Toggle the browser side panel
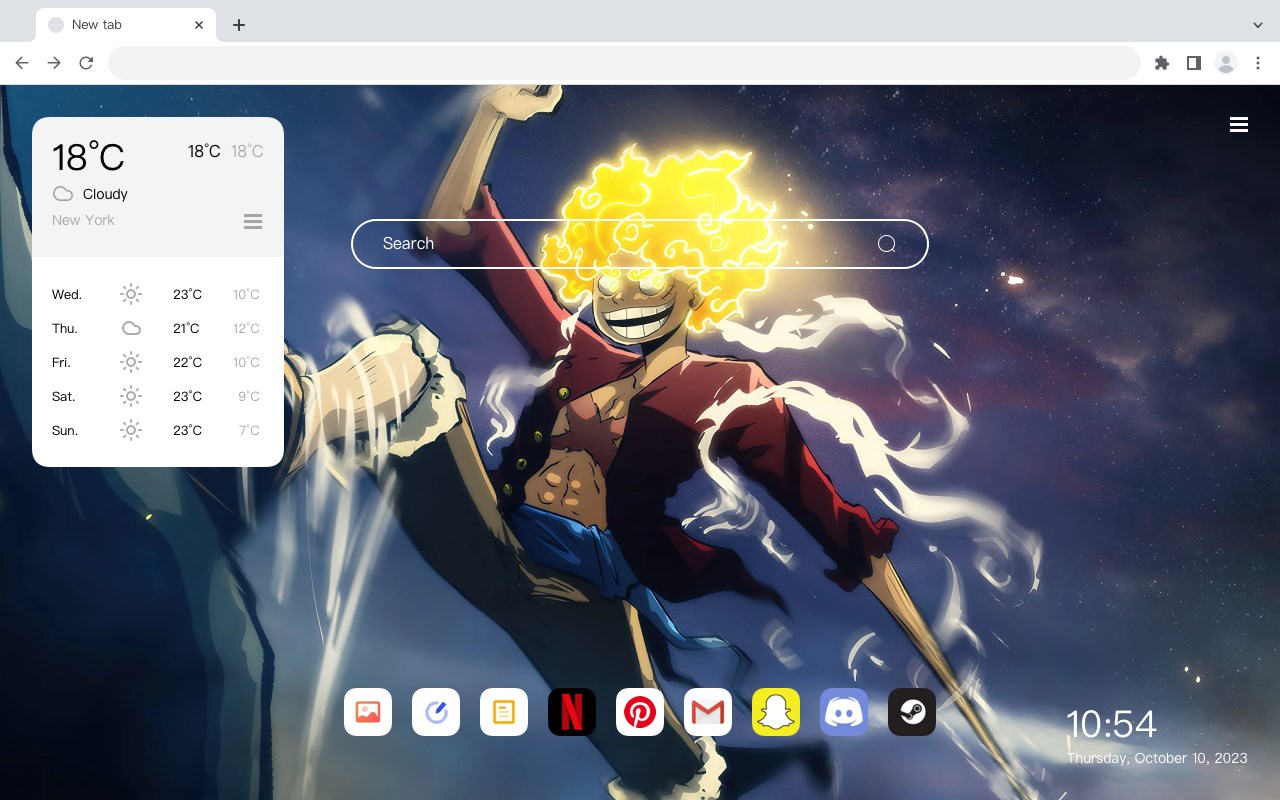Image resolution: width=1280 pixels, height=800 pixels. click(x=1194, y=63)
